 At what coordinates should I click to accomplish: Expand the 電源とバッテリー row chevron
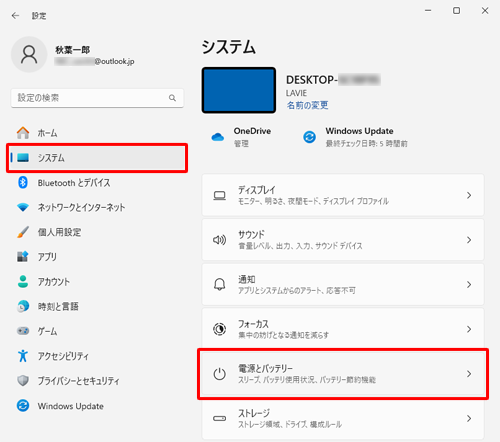469,374
